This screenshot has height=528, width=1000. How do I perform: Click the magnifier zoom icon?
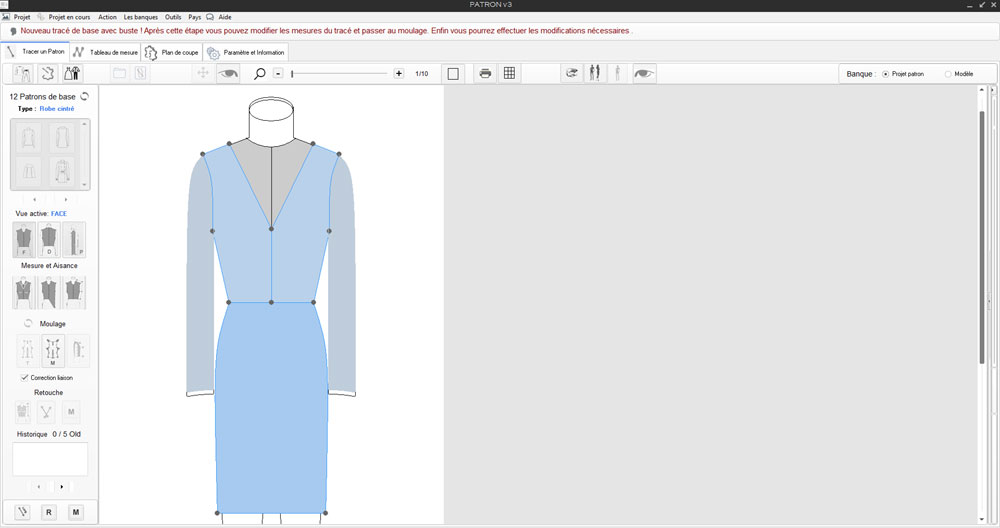260,73
